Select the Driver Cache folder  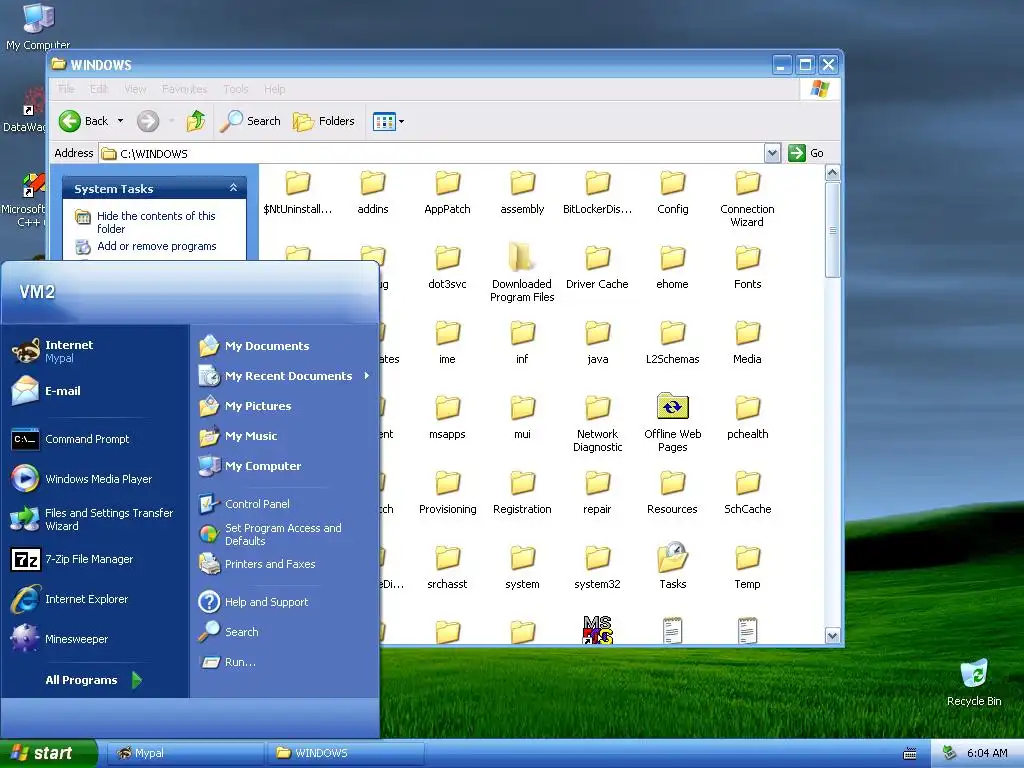(597, 268)
